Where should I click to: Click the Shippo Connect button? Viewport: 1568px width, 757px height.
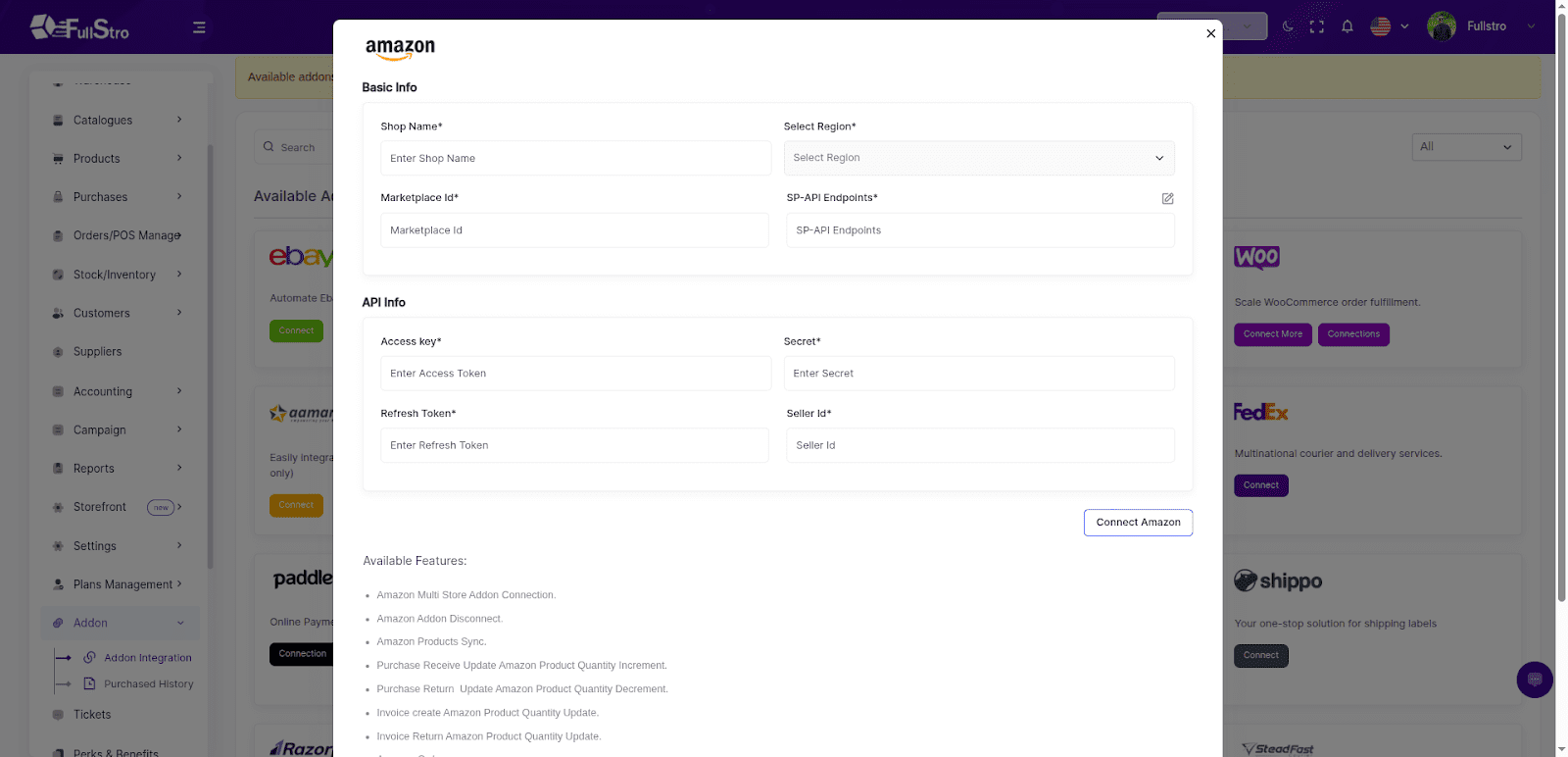coord(1261,656)
